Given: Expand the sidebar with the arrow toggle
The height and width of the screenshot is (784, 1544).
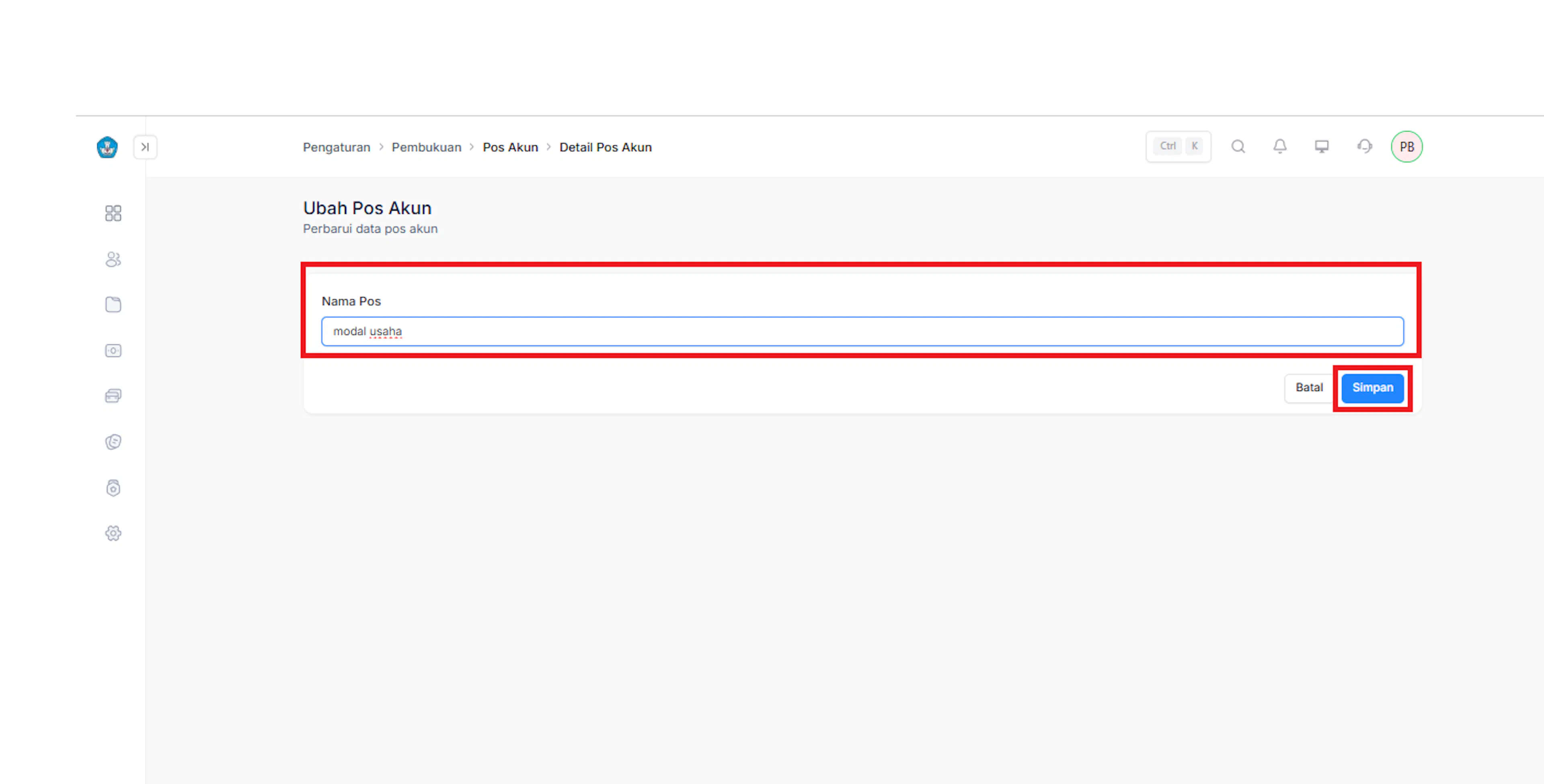Looking at the screenshot, I should click(x=145, y=147).
